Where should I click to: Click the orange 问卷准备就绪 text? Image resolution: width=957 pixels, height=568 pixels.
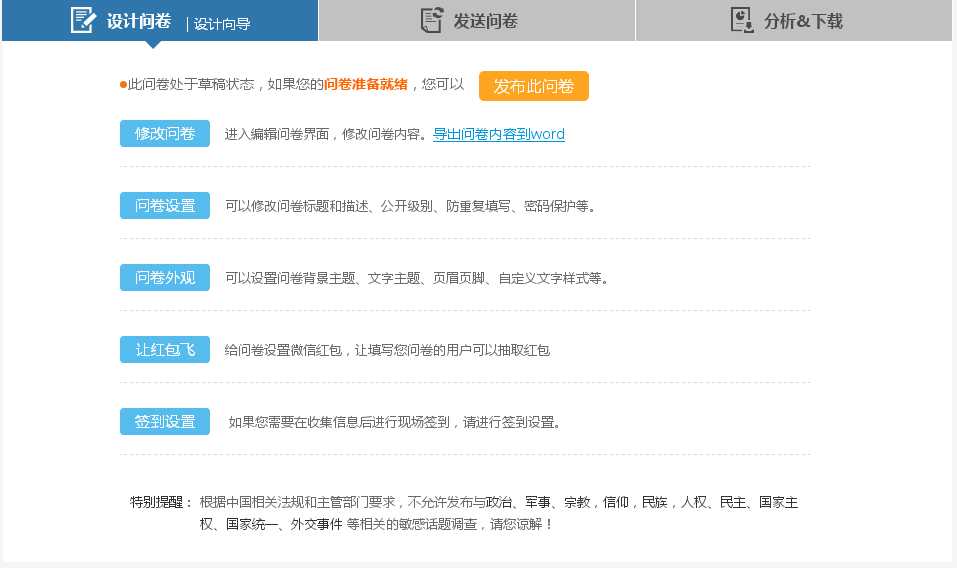(x=366, y=84)
